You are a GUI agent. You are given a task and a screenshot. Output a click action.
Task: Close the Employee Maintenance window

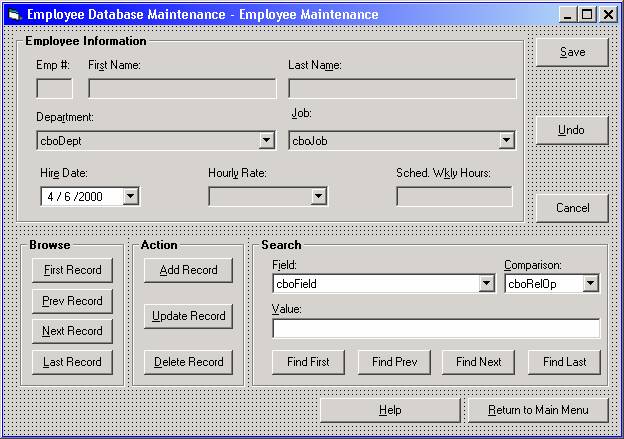(x=608, y=15)
